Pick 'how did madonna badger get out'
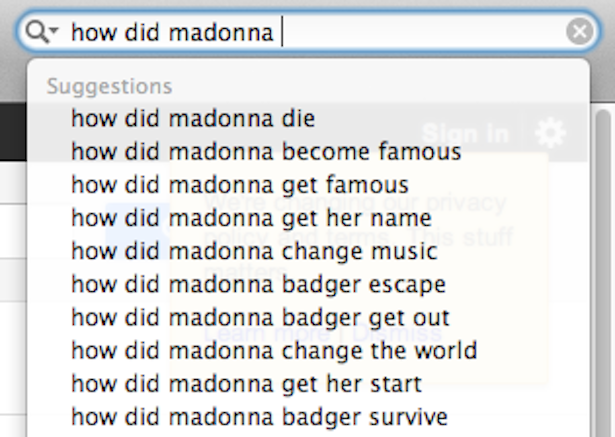This screenshot has height=437, width=615. pos(308,317)
